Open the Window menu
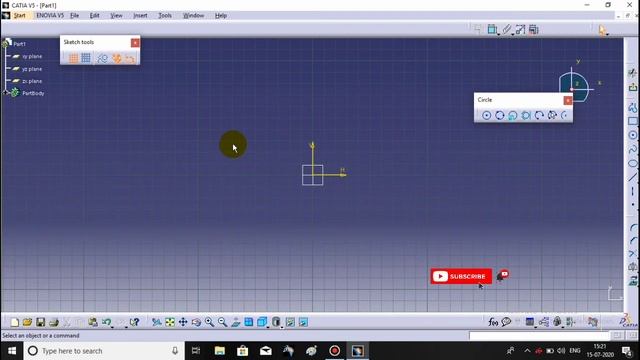This screenshot has width=640, height=360. (193, 16)
